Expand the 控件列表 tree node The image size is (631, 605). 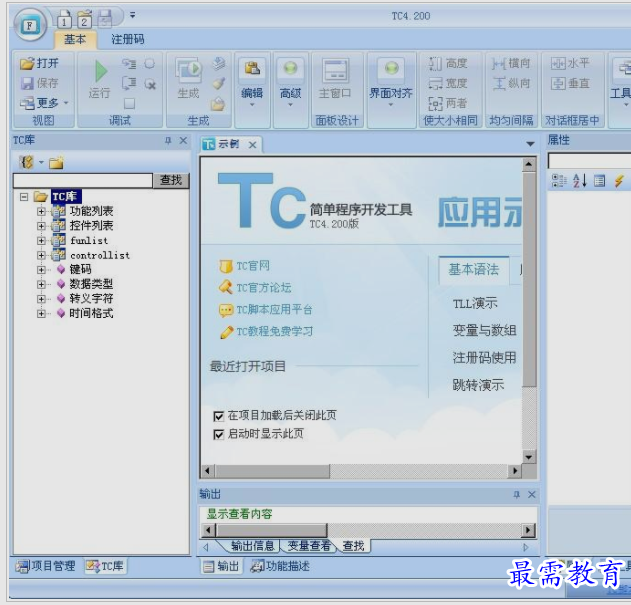click(41, 226)
